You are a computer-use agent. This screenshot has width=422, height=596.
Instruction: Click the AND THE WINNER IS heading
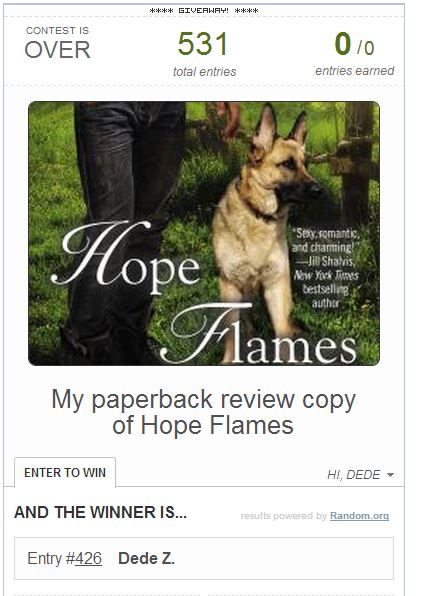point(100,512)
